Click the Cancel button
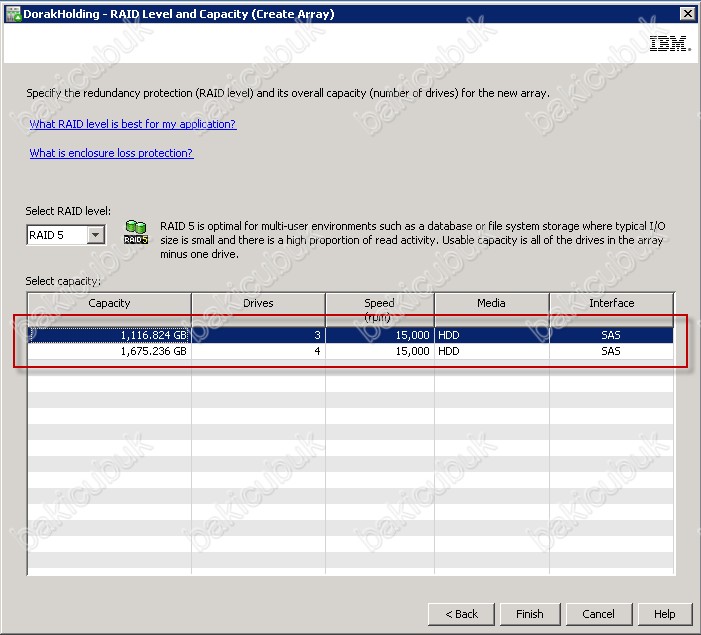This screenshot has width=701, height=635. 599,614
